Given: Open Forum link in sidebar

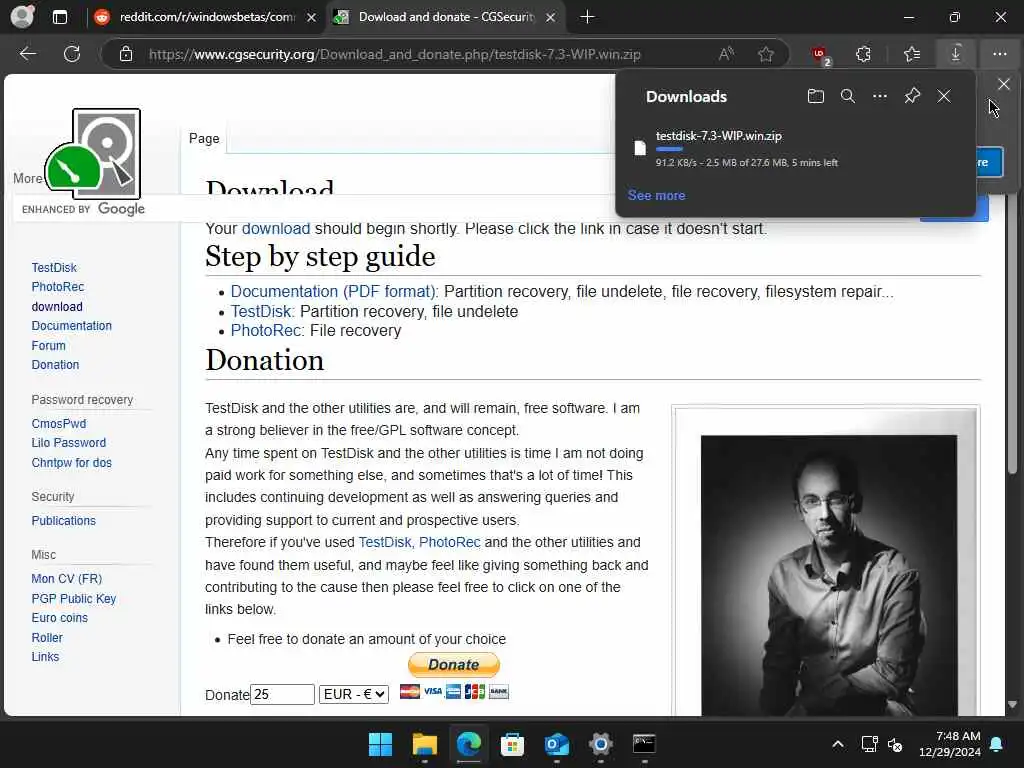Looking at the screenshot, I should [48, 345].
